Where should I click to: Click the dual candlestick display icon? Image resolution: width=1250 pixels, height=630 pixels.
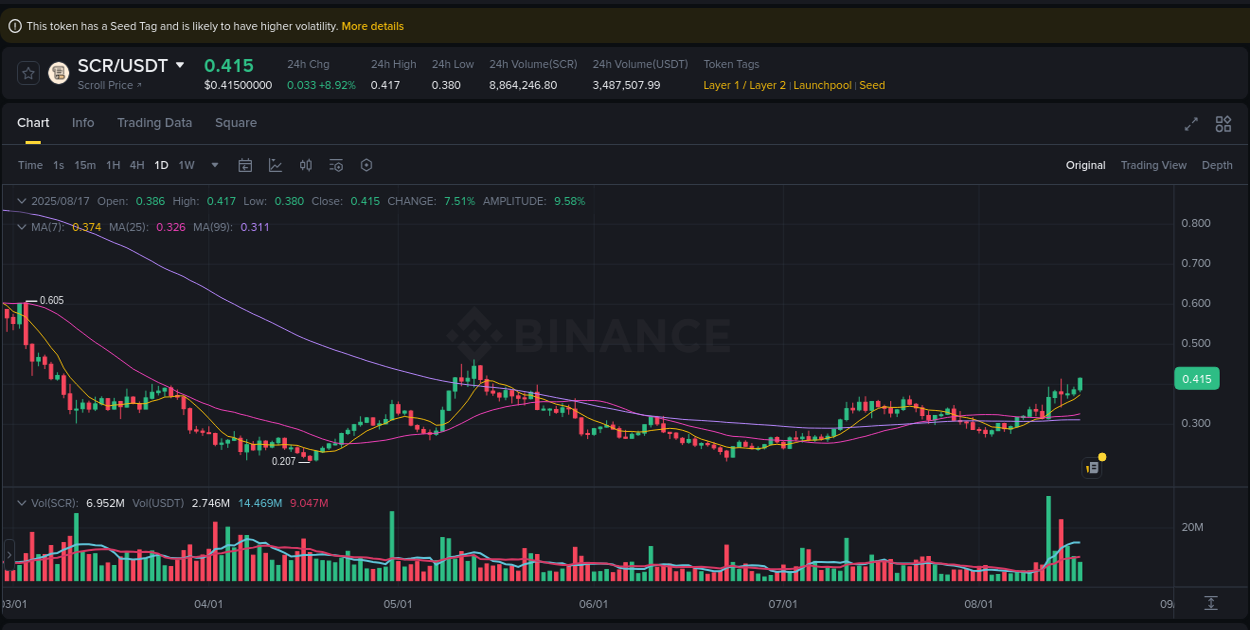coord(306,165)
